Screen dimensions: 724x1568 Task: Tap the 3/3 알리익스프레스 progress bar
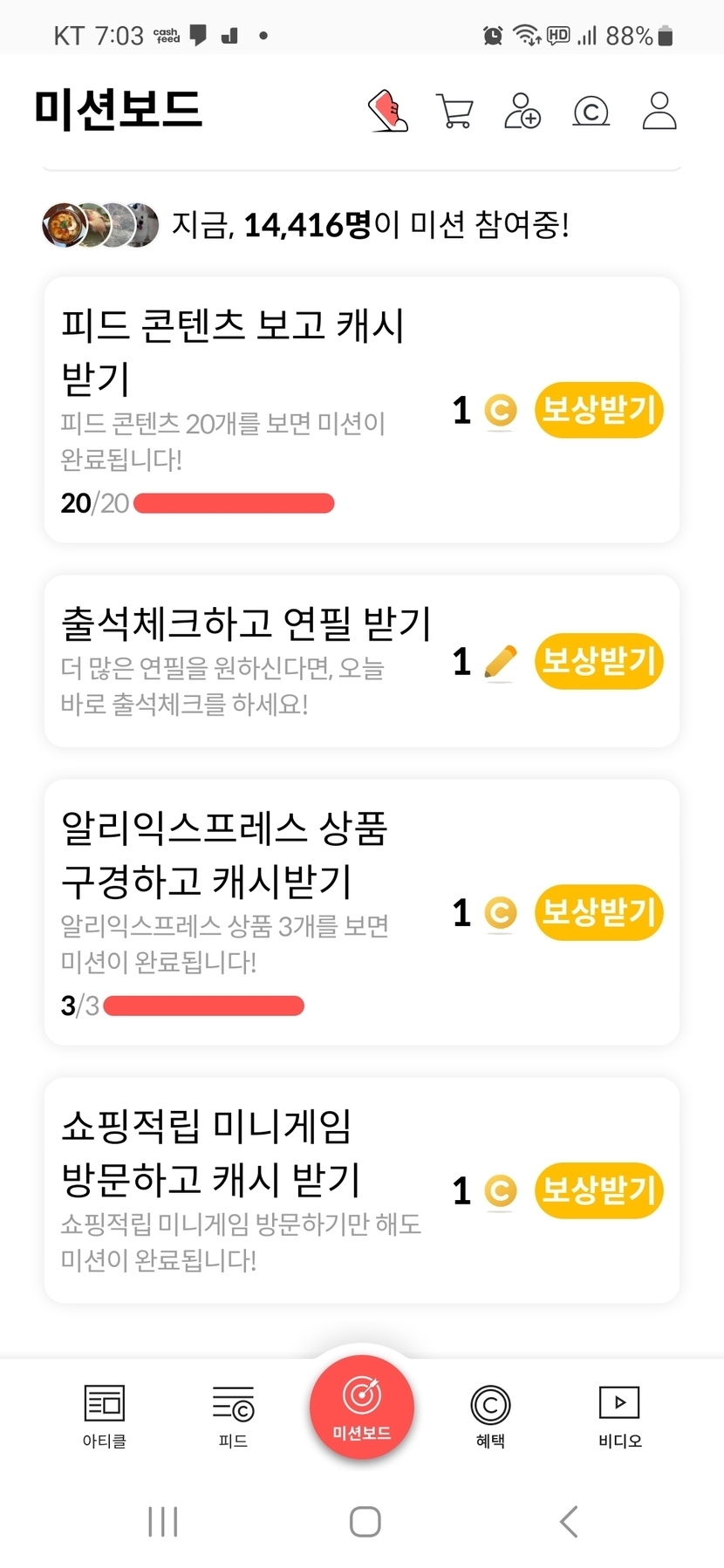(x=203, y=1006)
